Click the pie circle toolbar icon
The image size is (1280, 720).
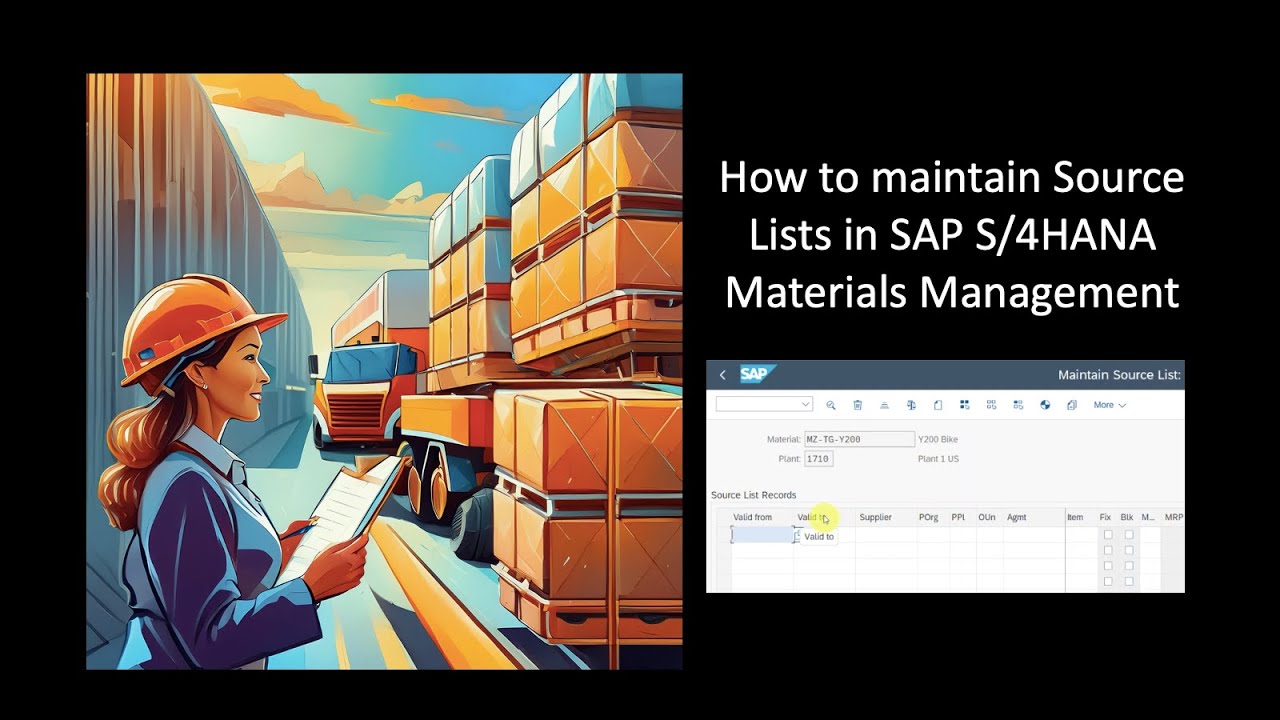coord(1045,405)
